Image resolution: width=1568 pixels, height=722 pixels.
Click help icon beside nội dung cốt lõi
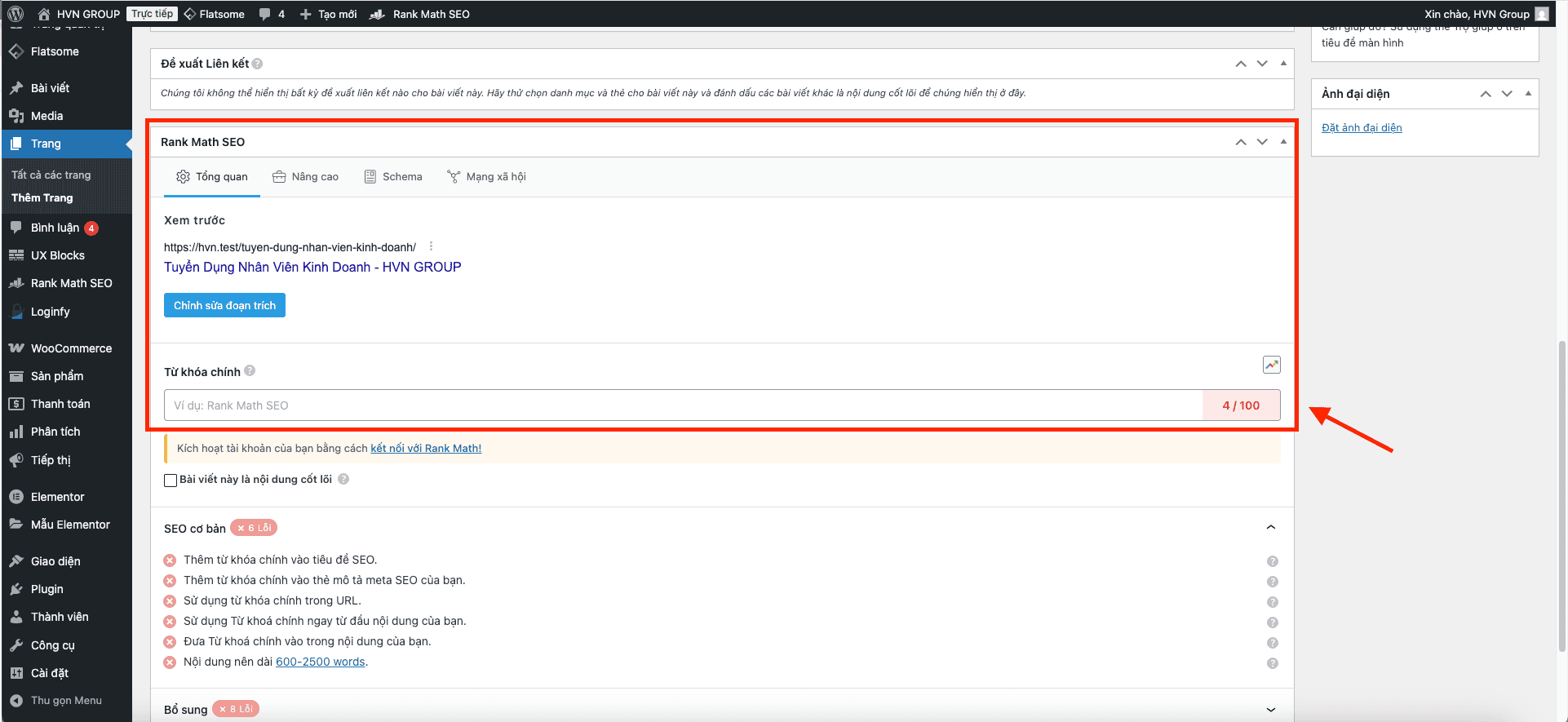point(343,479)
